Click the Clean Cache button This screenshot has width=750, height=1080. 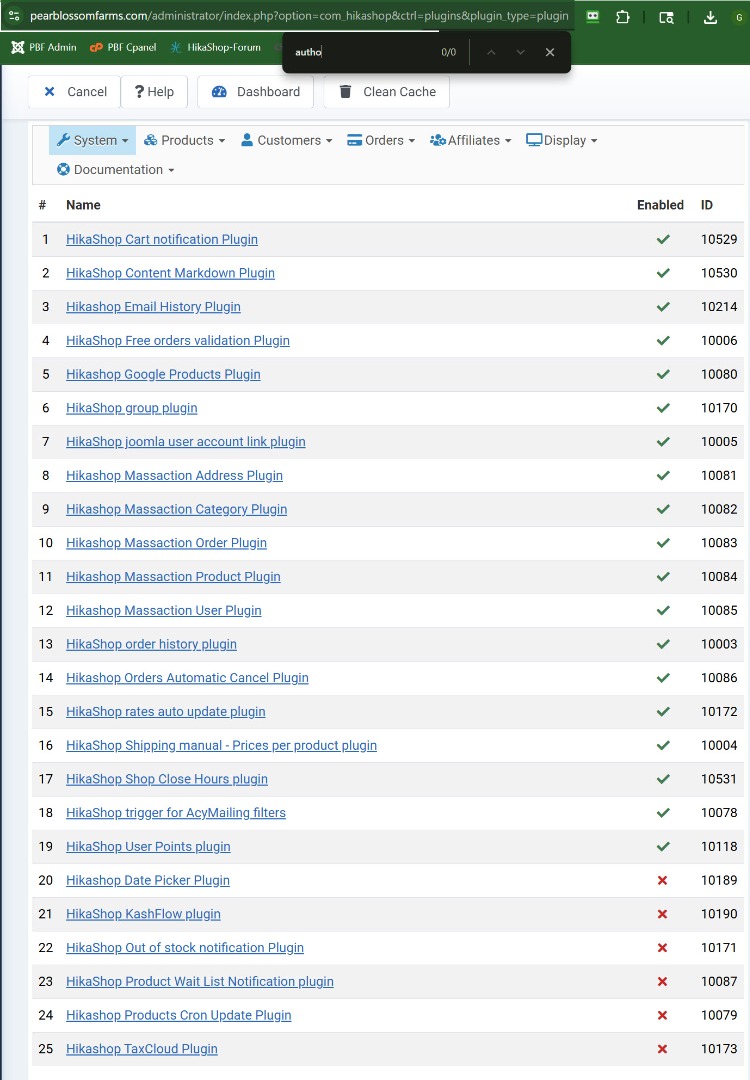(387, 92)
